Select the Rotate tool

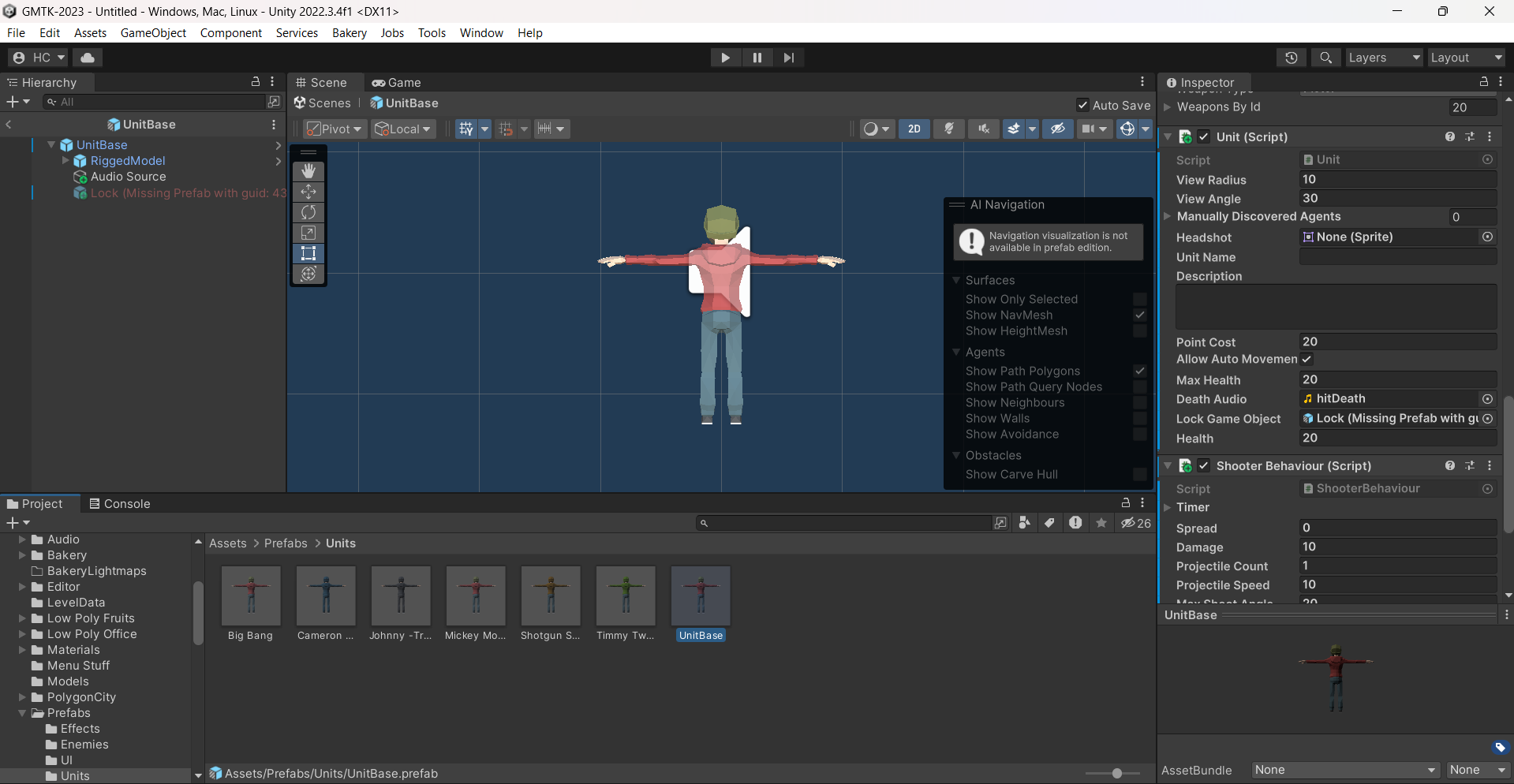click(x=308, y=212)
